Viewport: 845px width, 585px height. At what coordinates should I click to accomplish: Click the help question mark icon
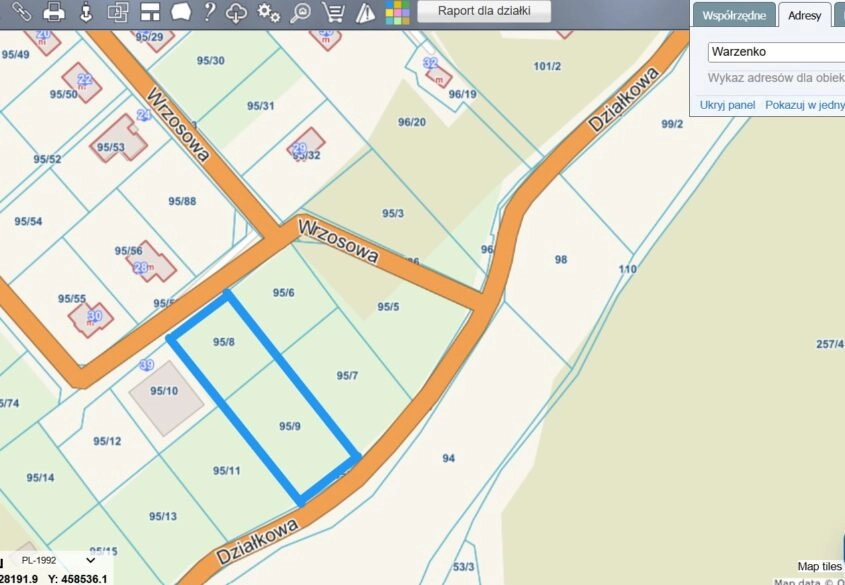pyautogui.click(x=208, y=12)
